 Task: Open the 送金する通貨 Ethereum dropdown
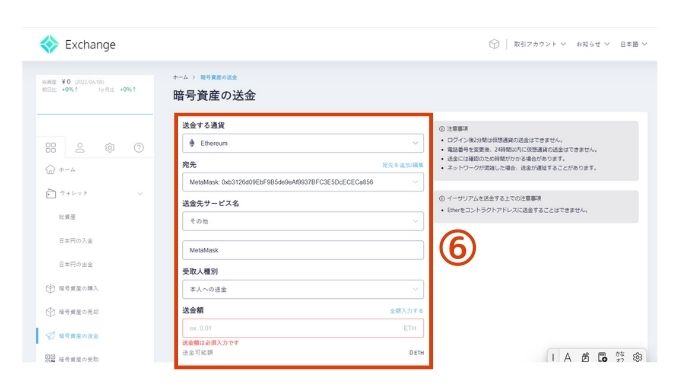pyautogui.click(x=303, y=143)
